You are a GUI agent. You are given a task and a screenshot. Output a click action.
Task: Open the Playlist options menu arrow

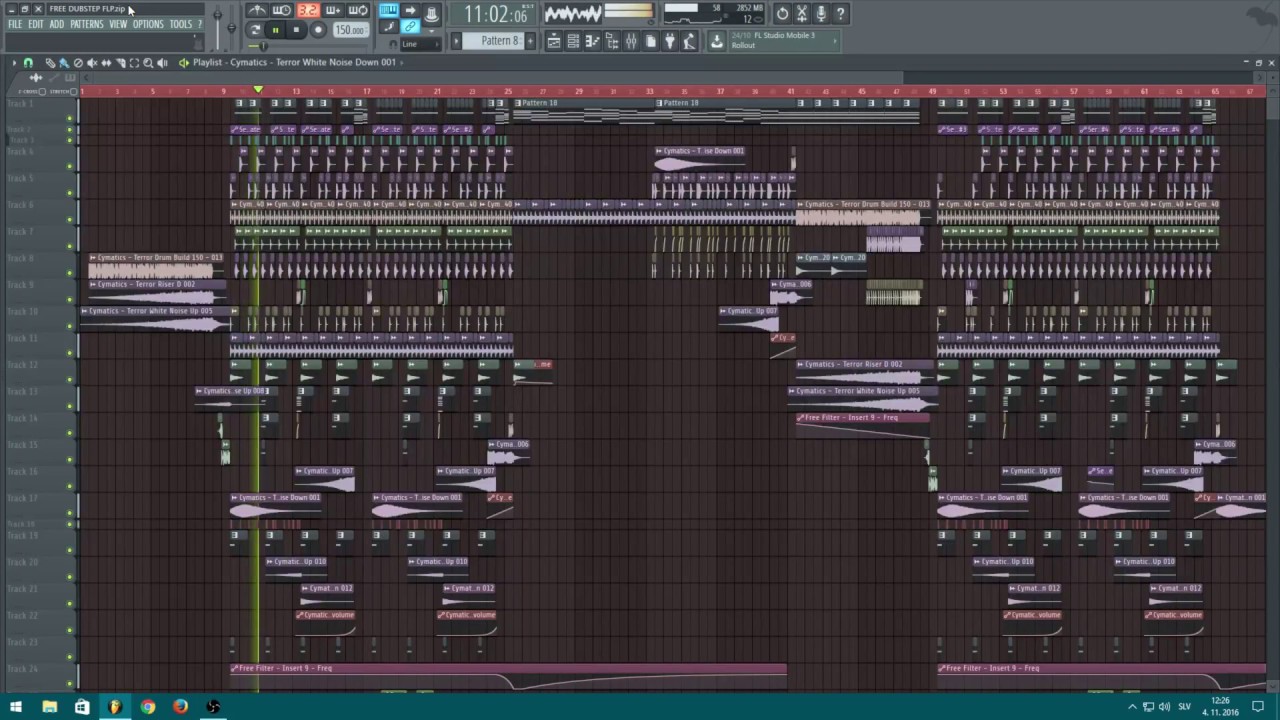14,63
